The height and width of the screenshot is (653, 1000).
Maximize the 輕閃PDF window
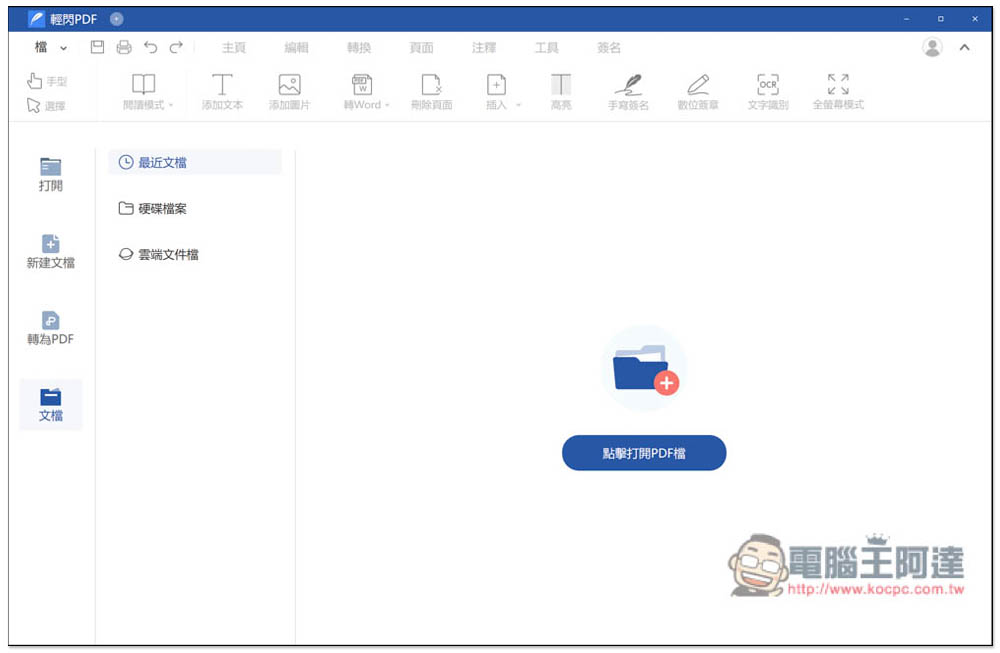[x=941, y=19]
